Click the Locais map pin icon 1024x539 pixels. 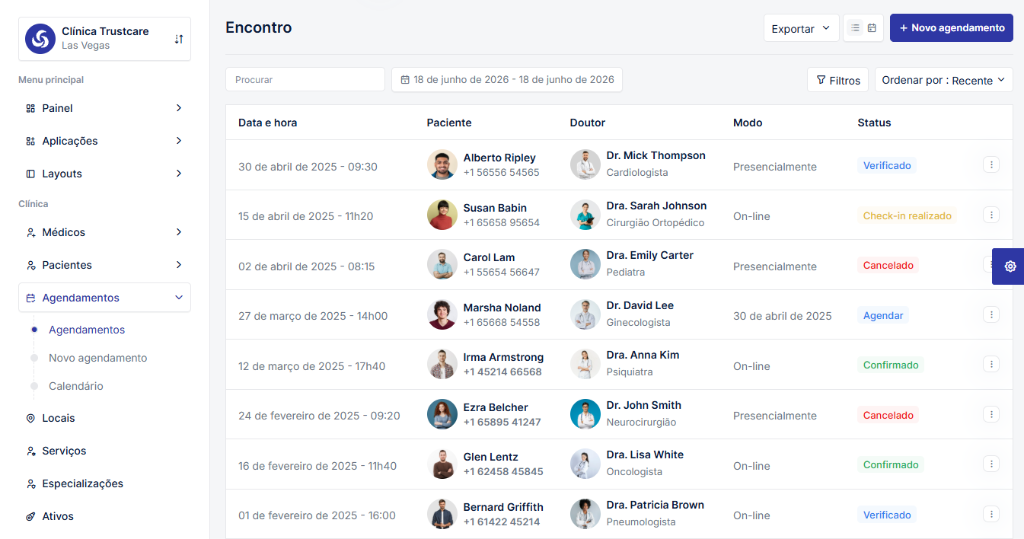coord(30,418)
